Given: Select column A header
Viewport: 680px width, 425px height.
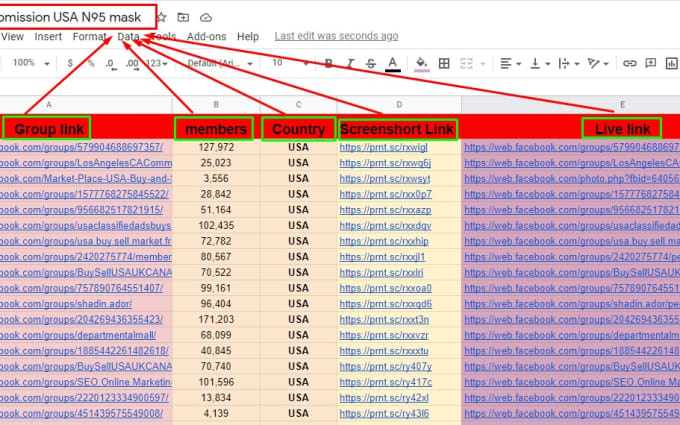Looking at the screenshot, I should (86, 105).
